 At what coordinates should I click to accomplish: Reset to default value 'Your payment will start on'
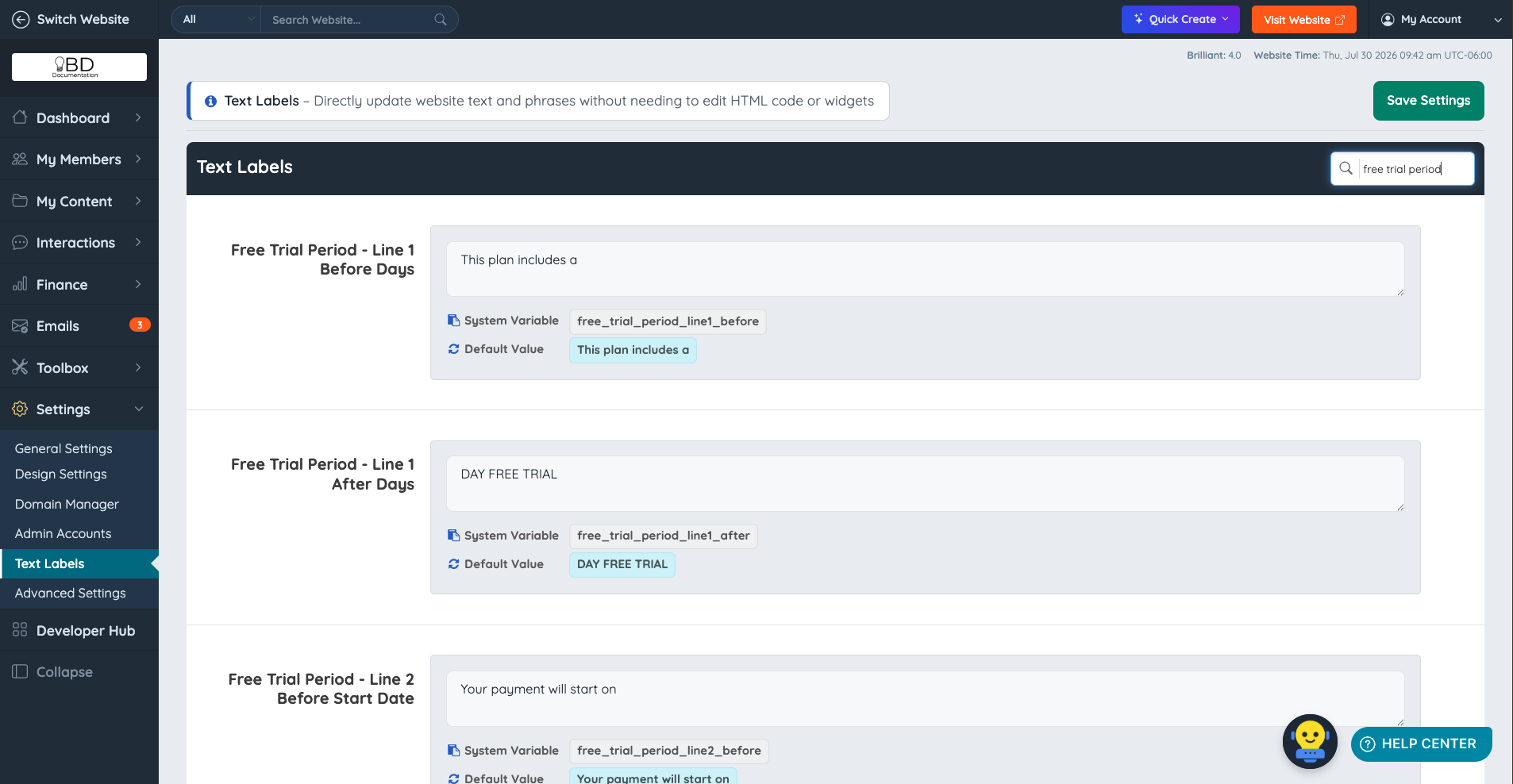click(x=653, y=778)
